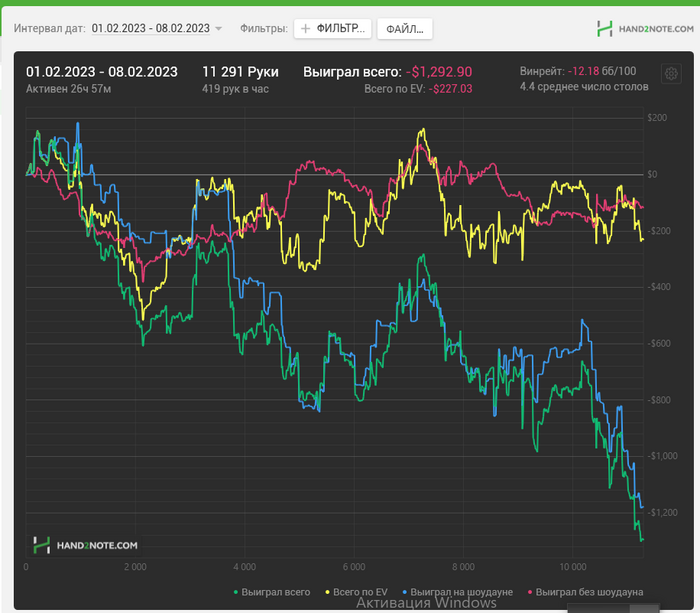Click the '11 291 Руки' hands count

240,72
